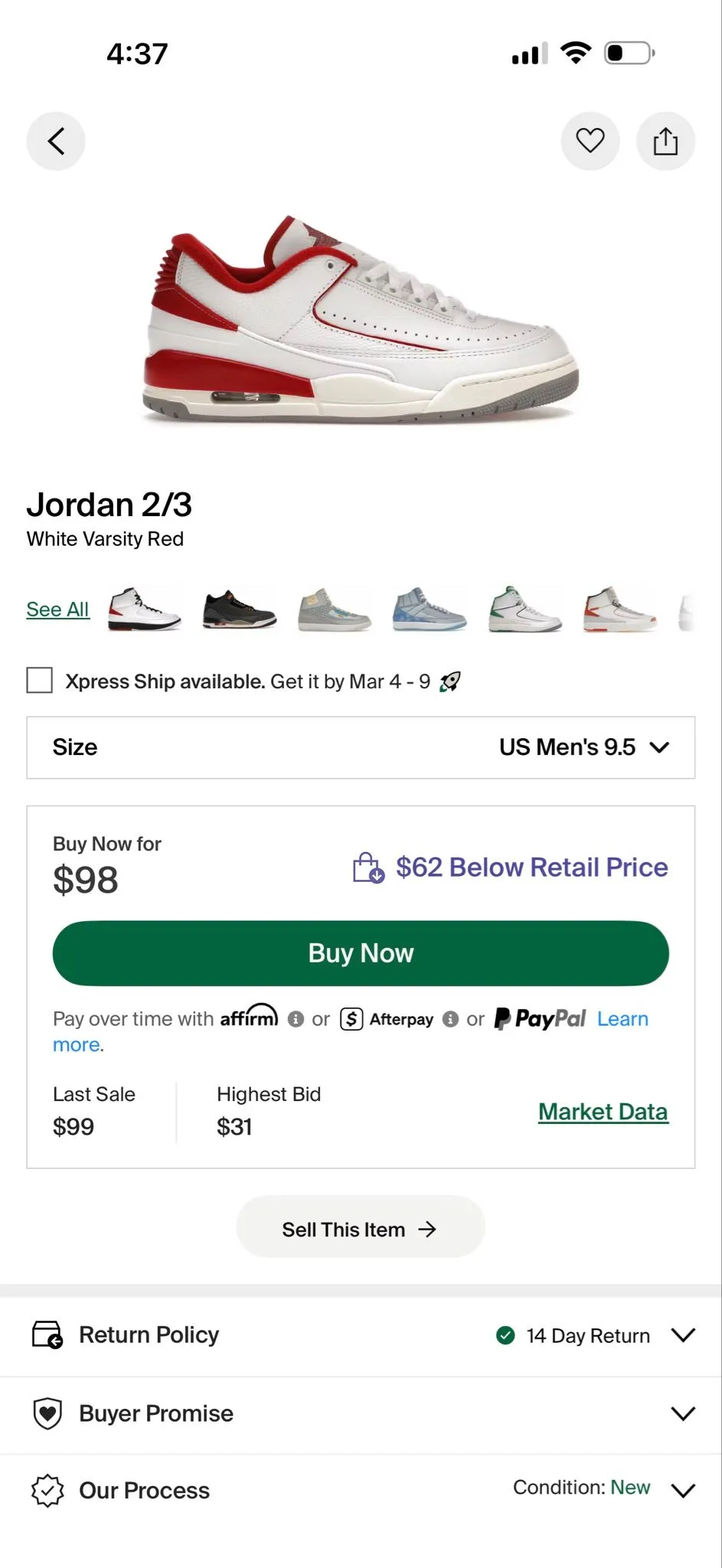Select the green-trim white sneaker thumbnail

[525, 609]
